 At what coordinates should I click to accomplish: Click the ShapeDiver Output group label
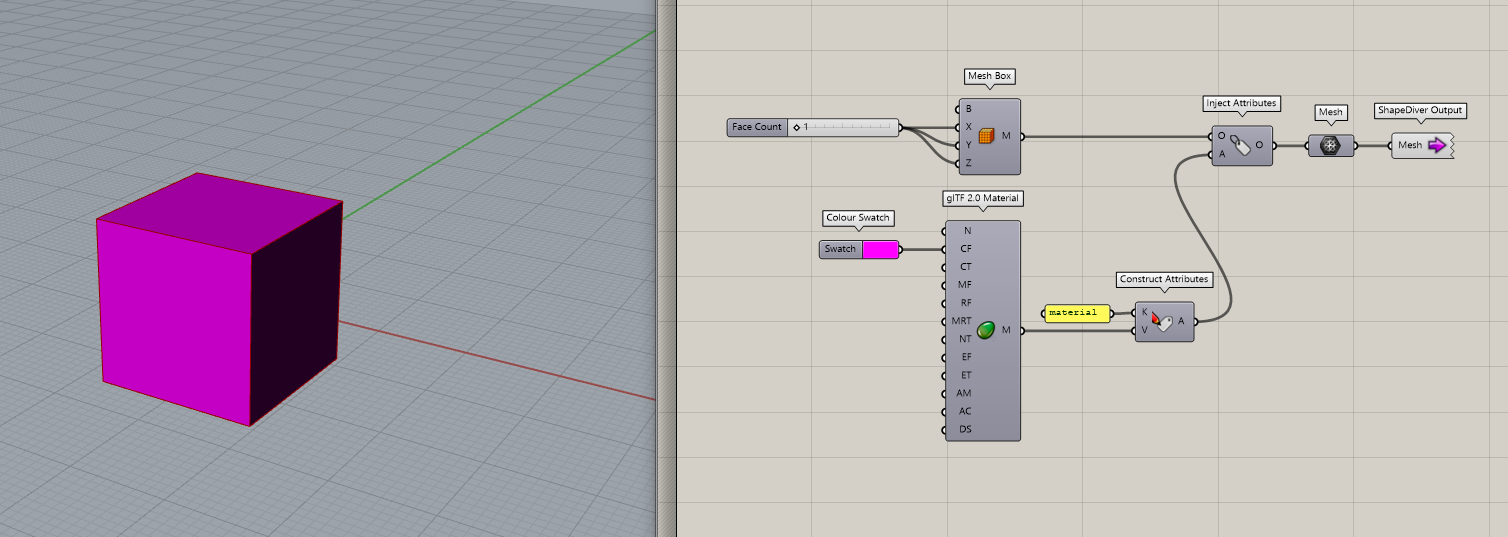1419,110
